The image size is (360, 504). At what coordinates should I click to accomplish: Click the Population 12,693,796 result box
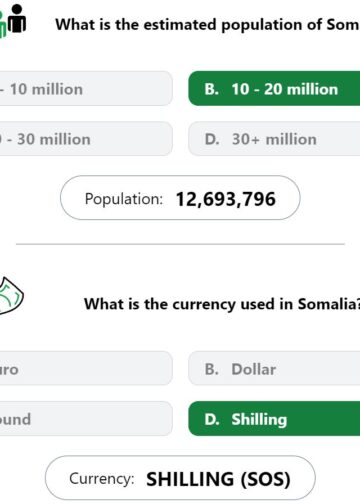point(180,198)
